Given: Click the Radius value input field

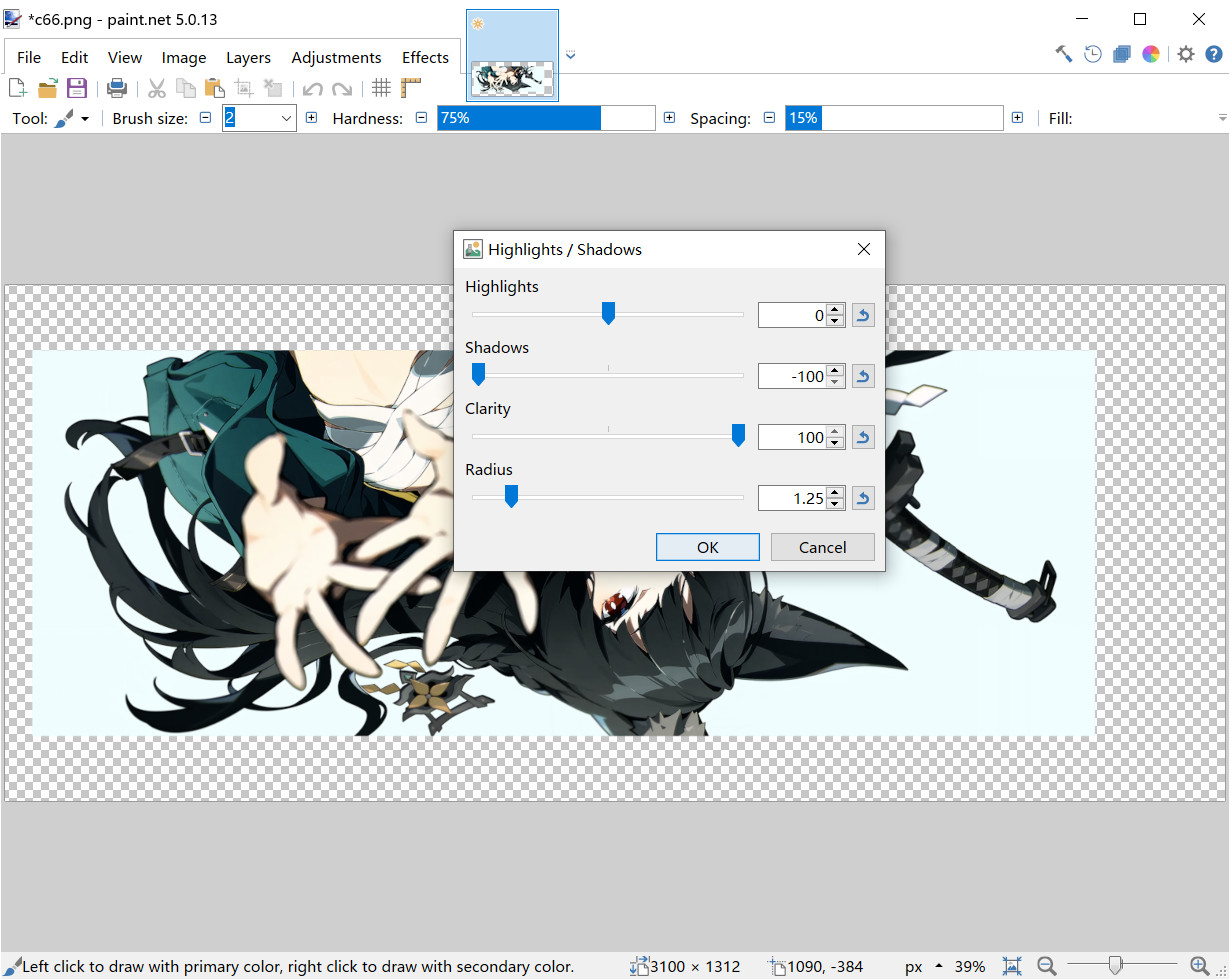Looking at the screenshot, I should 792,498.
